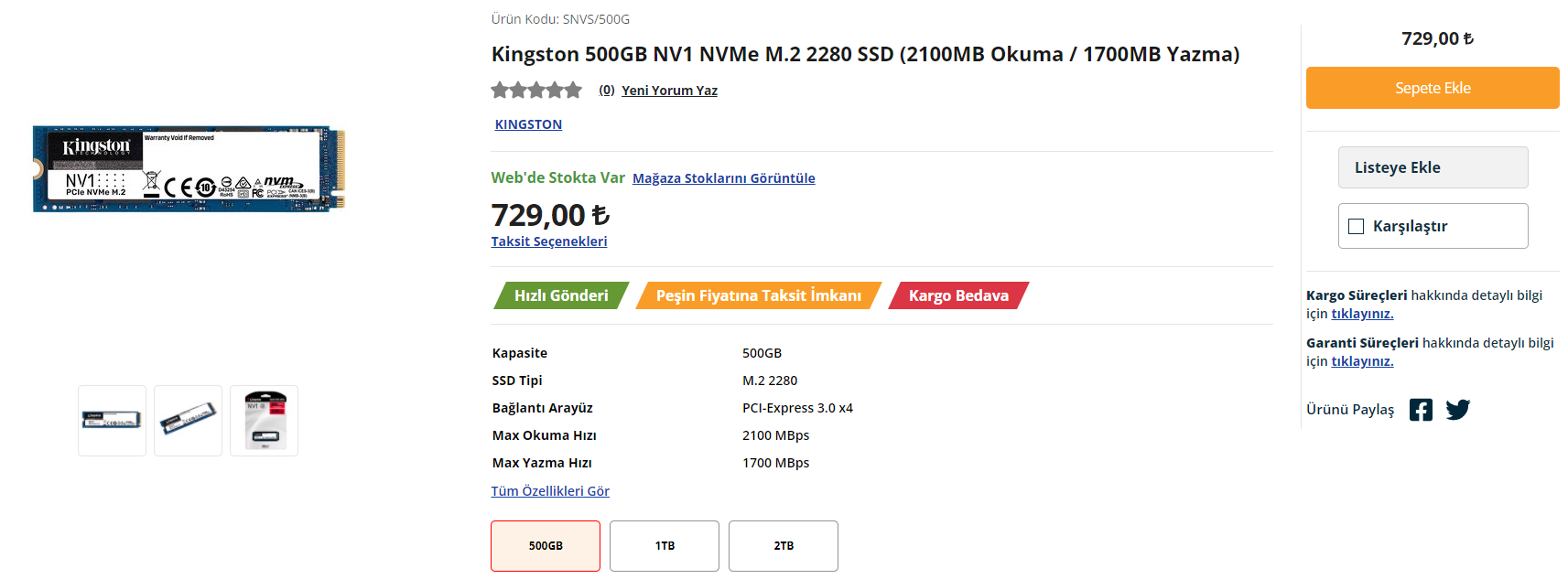Select the retail packaging thumbnail
This screenshot has width=1568, height=579.
264,421
